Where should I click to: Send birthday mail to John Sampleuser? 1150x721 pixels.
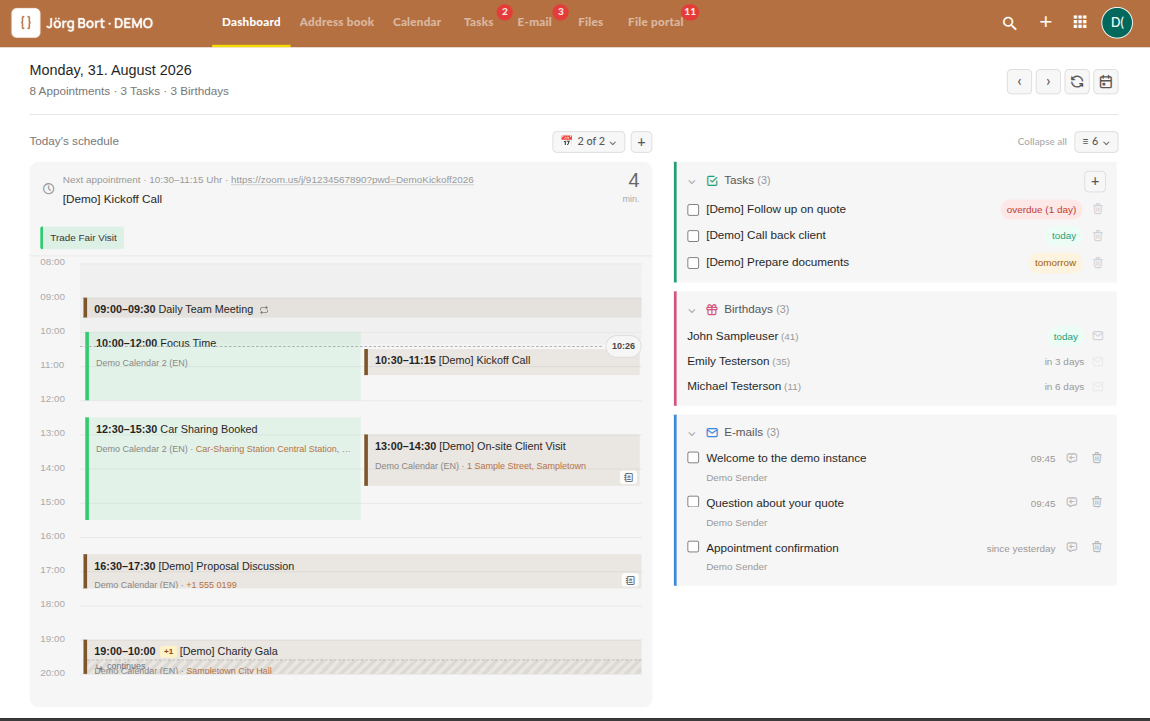click(x=1098, y=336)
